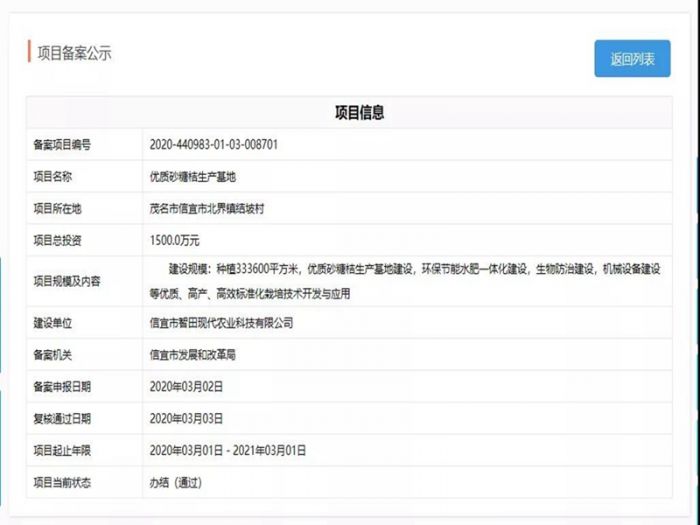Click the 项目名称 label cell
This screenshot has width=700, height=525.
coord(84,176)
